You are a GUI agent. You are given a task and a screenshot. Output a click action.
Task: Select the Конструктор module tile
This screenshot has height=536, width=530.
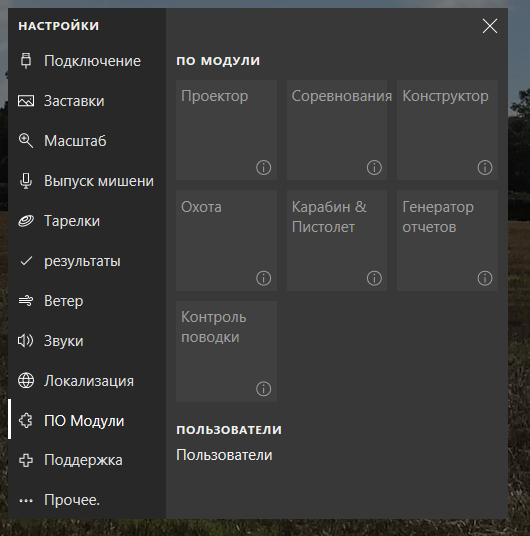pyautogui.click(x=448, y=130)
